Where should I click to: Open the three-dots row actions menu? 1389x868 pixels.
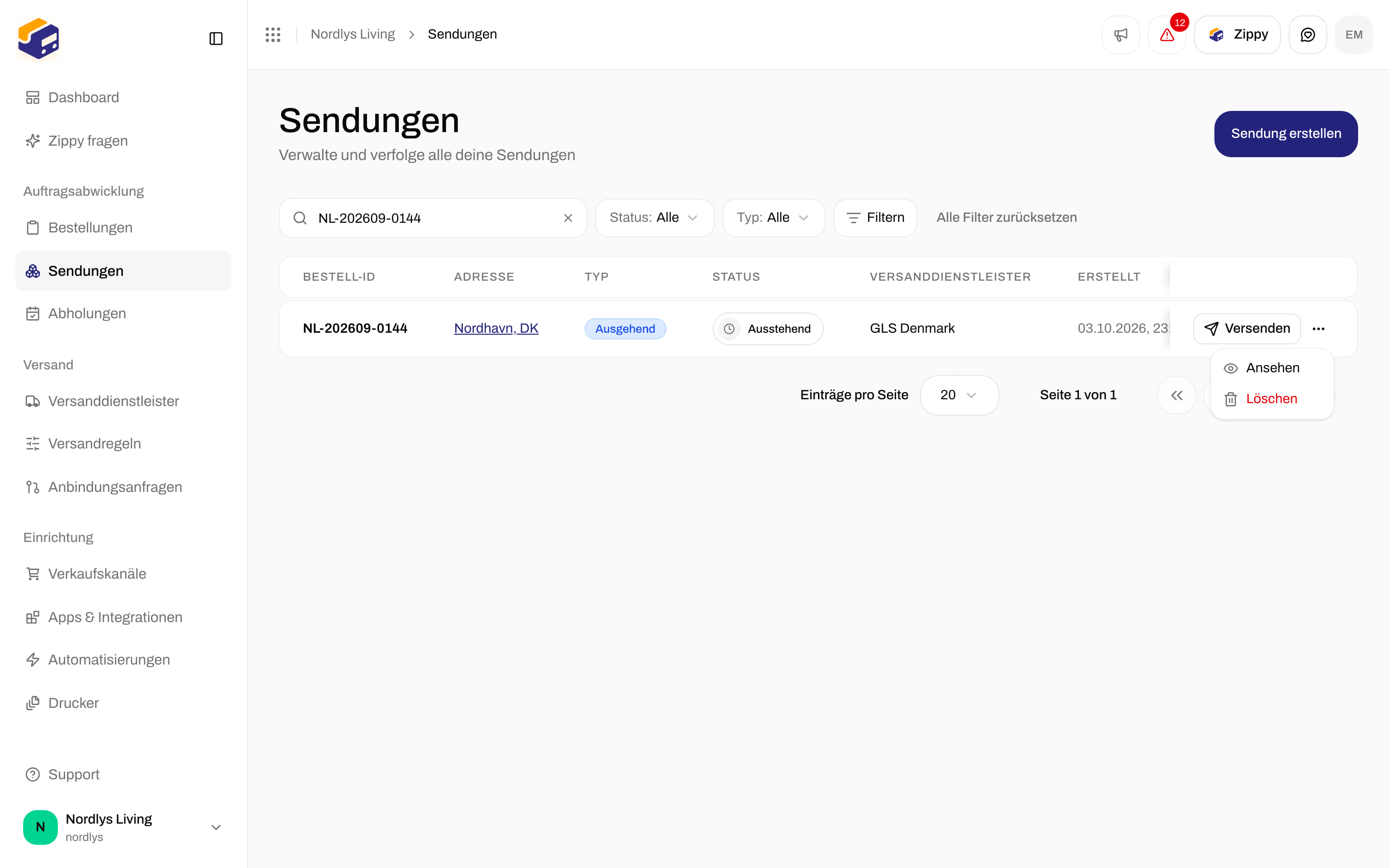pyautogui.click(x=1319, y=329)
